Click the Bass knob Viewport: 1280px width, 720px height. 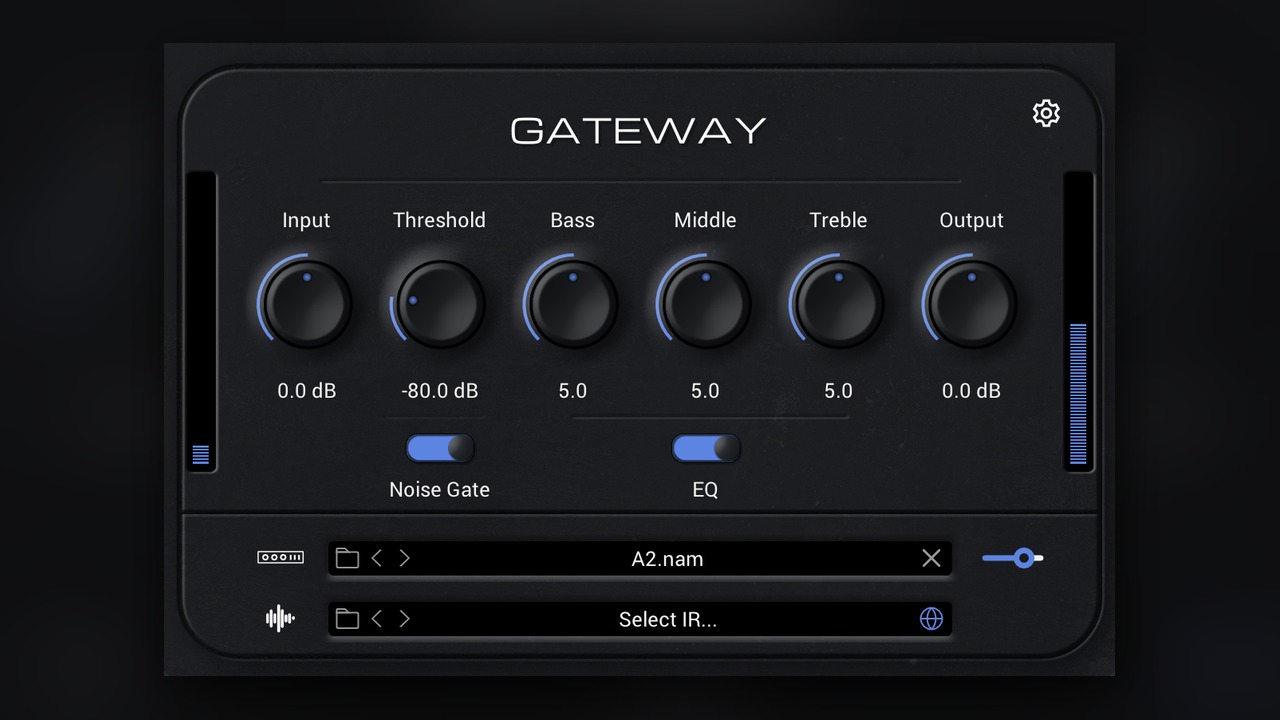point(573,304)
